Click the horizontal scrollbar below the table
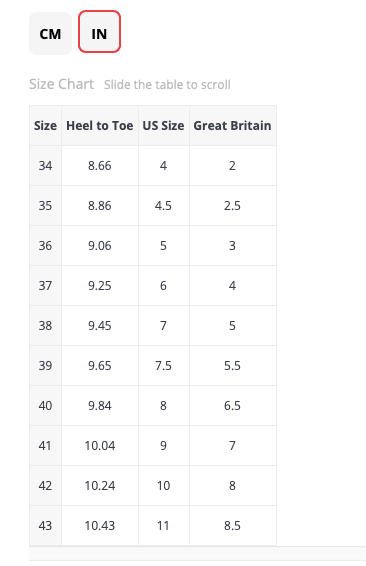 tap(197, 554)
